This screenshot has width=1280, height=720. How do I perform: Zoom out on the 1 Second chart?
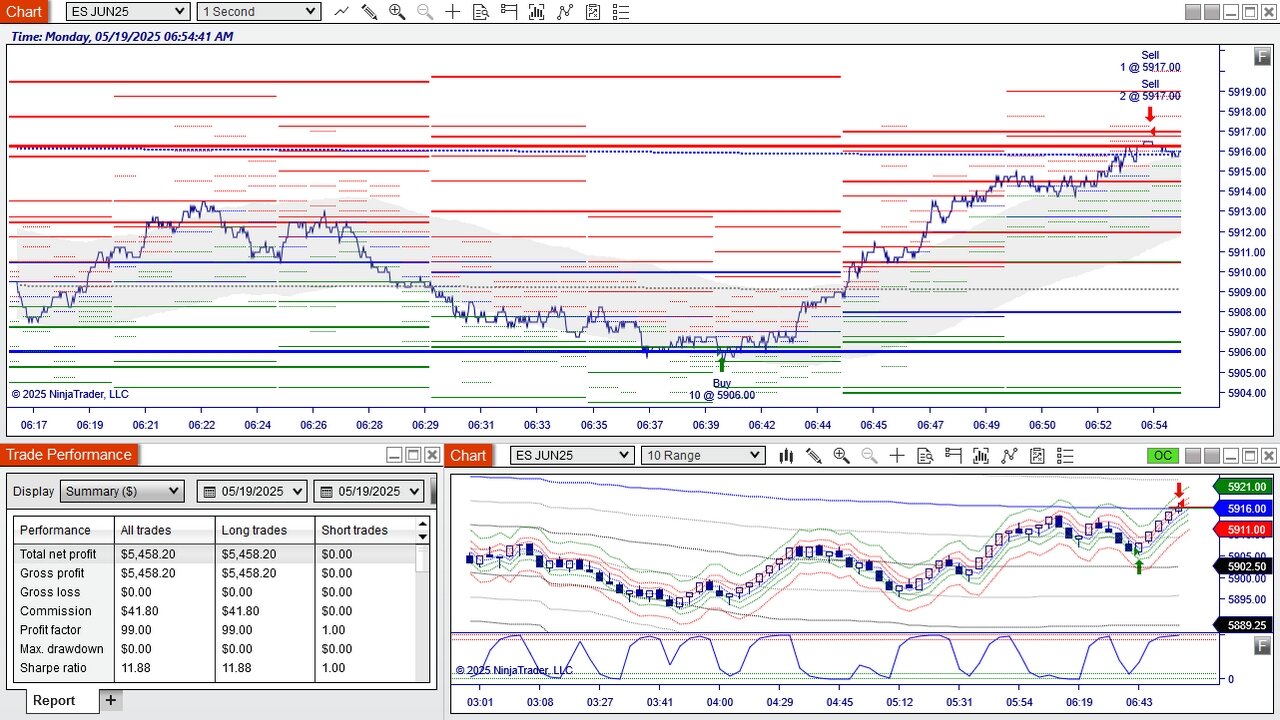[x=425, y=12]
